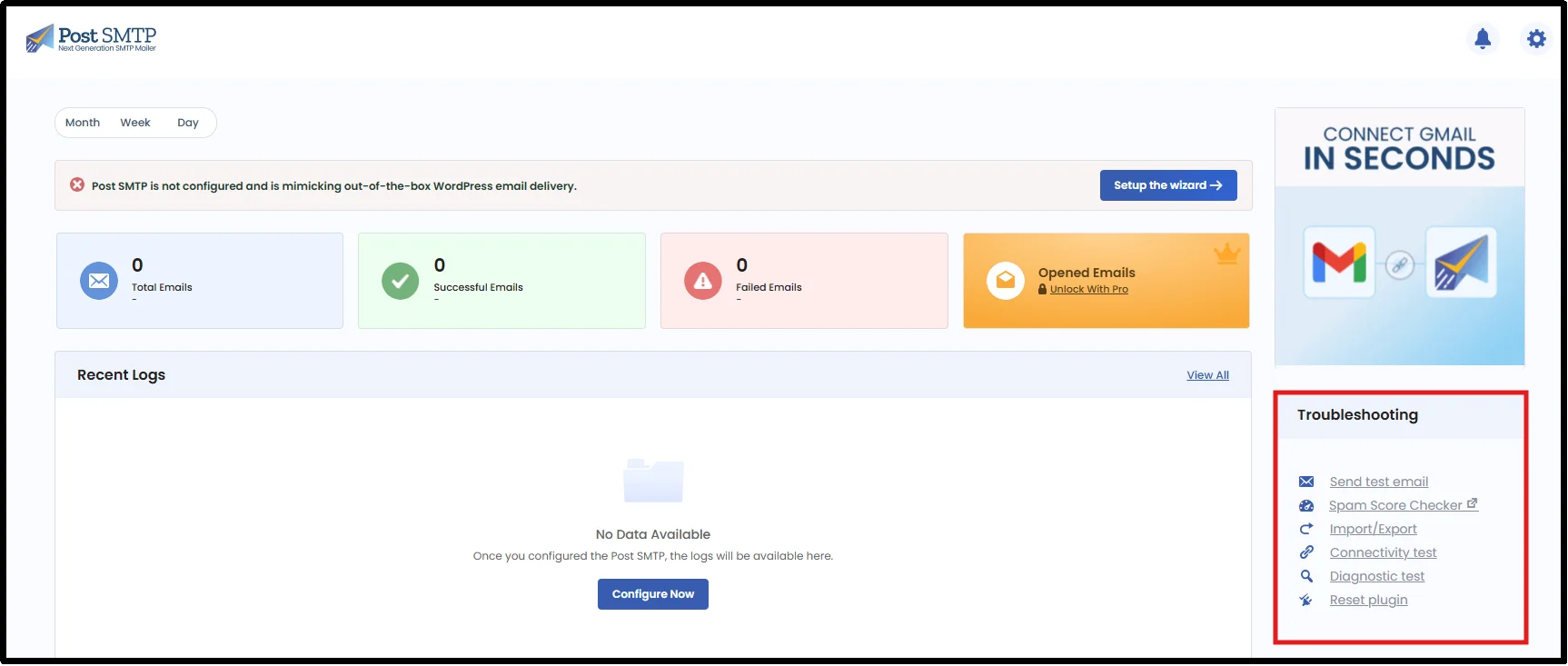The image size is (1568, 666).
Task: Click the Recent Logs heading
Action: point(121,375)
